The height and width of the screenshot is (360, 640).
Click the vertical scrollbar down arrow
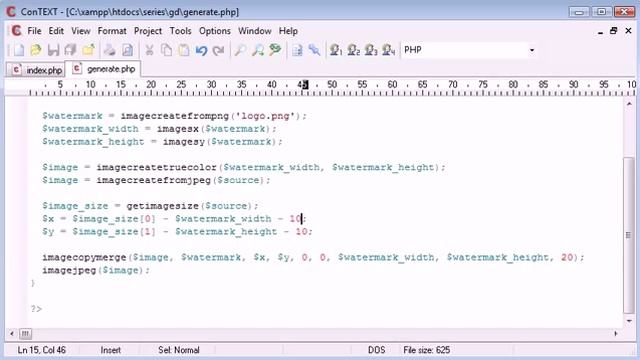[x=629, y=321]
